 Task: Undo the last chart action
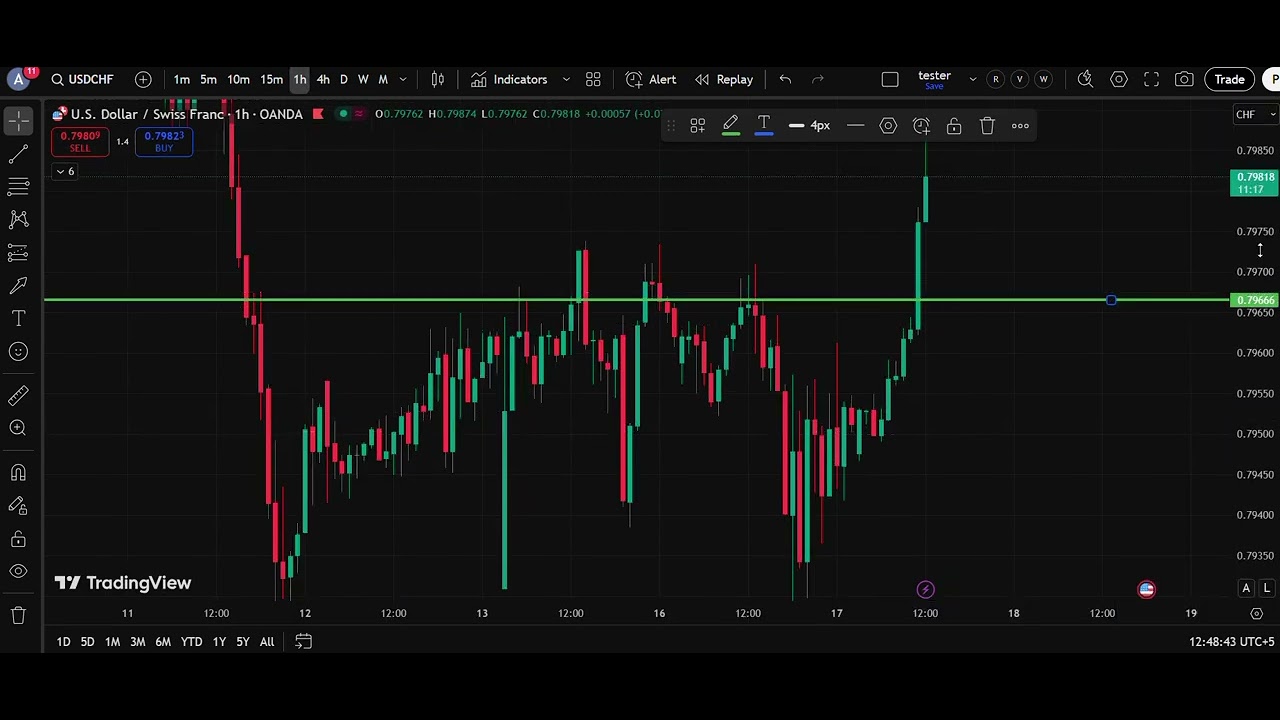[785, 80]
